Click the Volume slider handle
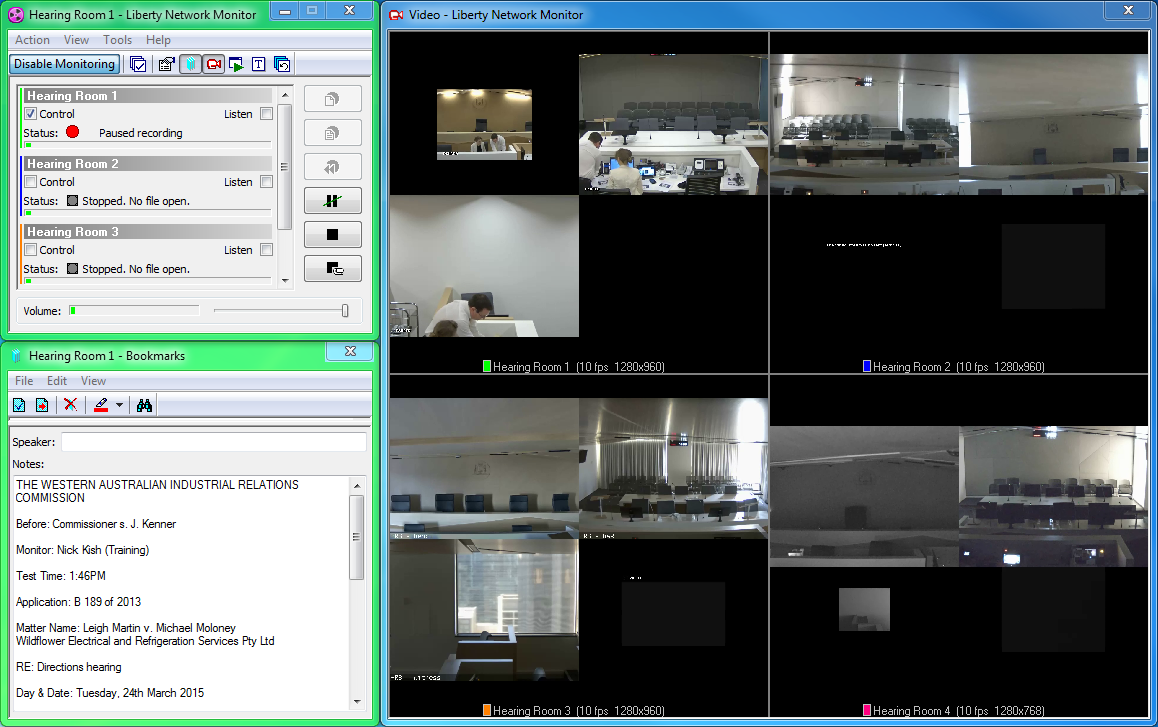Viewport: 1158px width, 727px height. (345, 311)
